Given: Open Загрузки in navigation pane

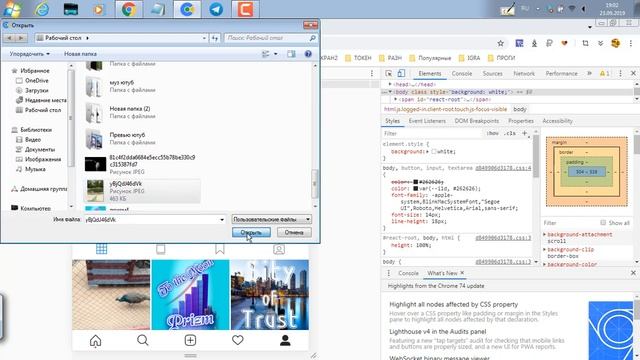Looking at the screenshot, I should [36, 90].
